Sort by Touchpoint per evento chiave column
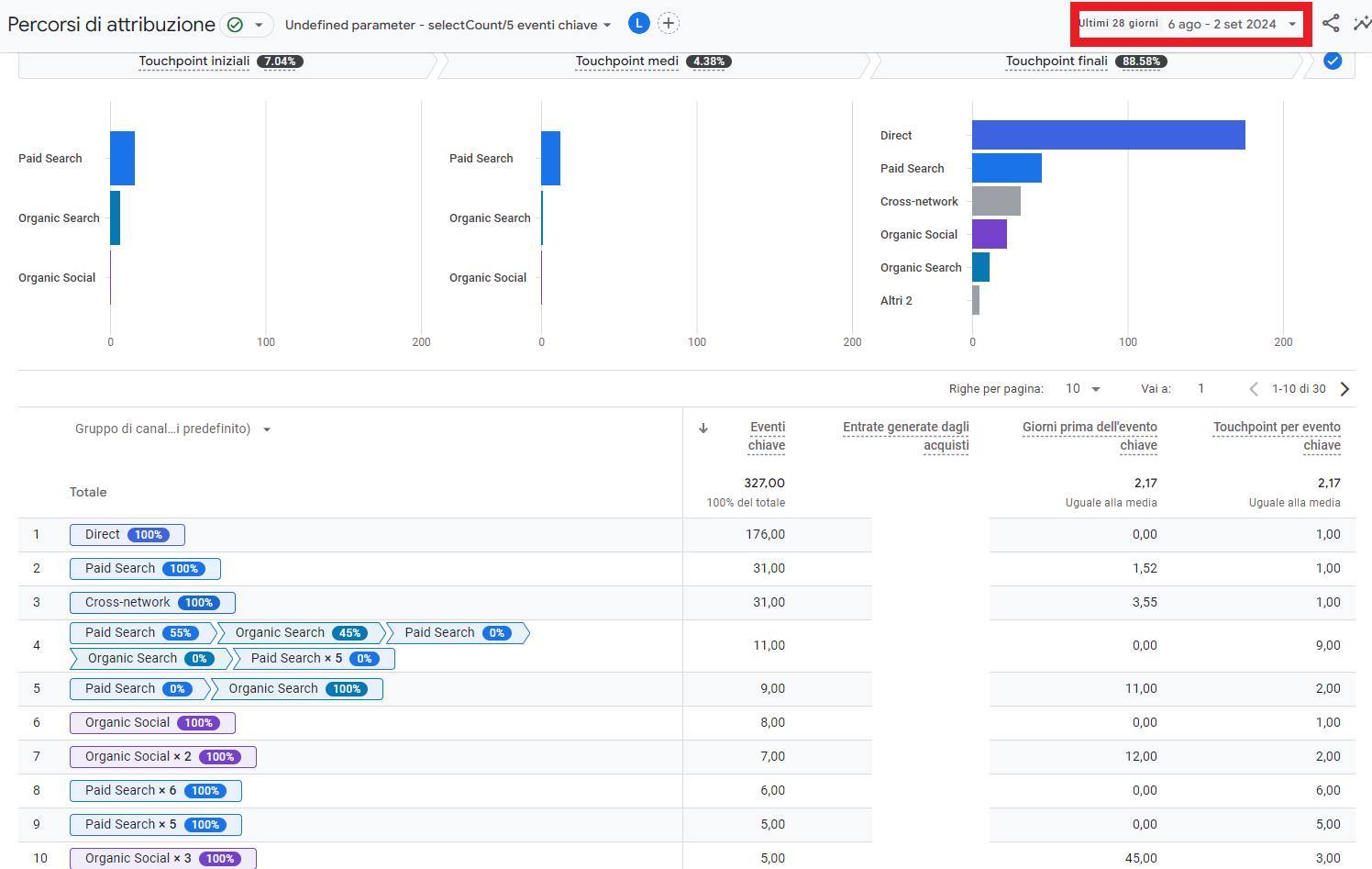Viewport: 1372px width, 869px height. tap(1277, 436)
